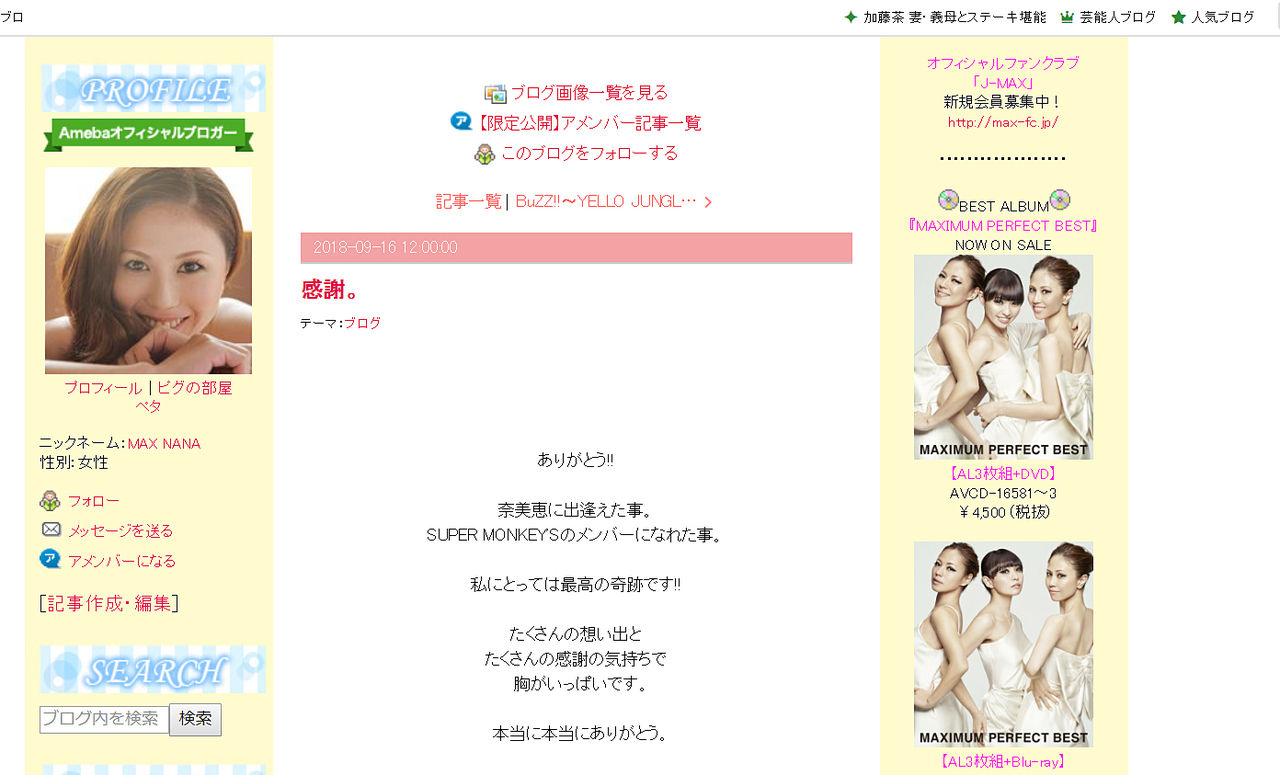Click the CD icon left of BEST ALBUM
The image size is (1280, 775).
(948, 200)
